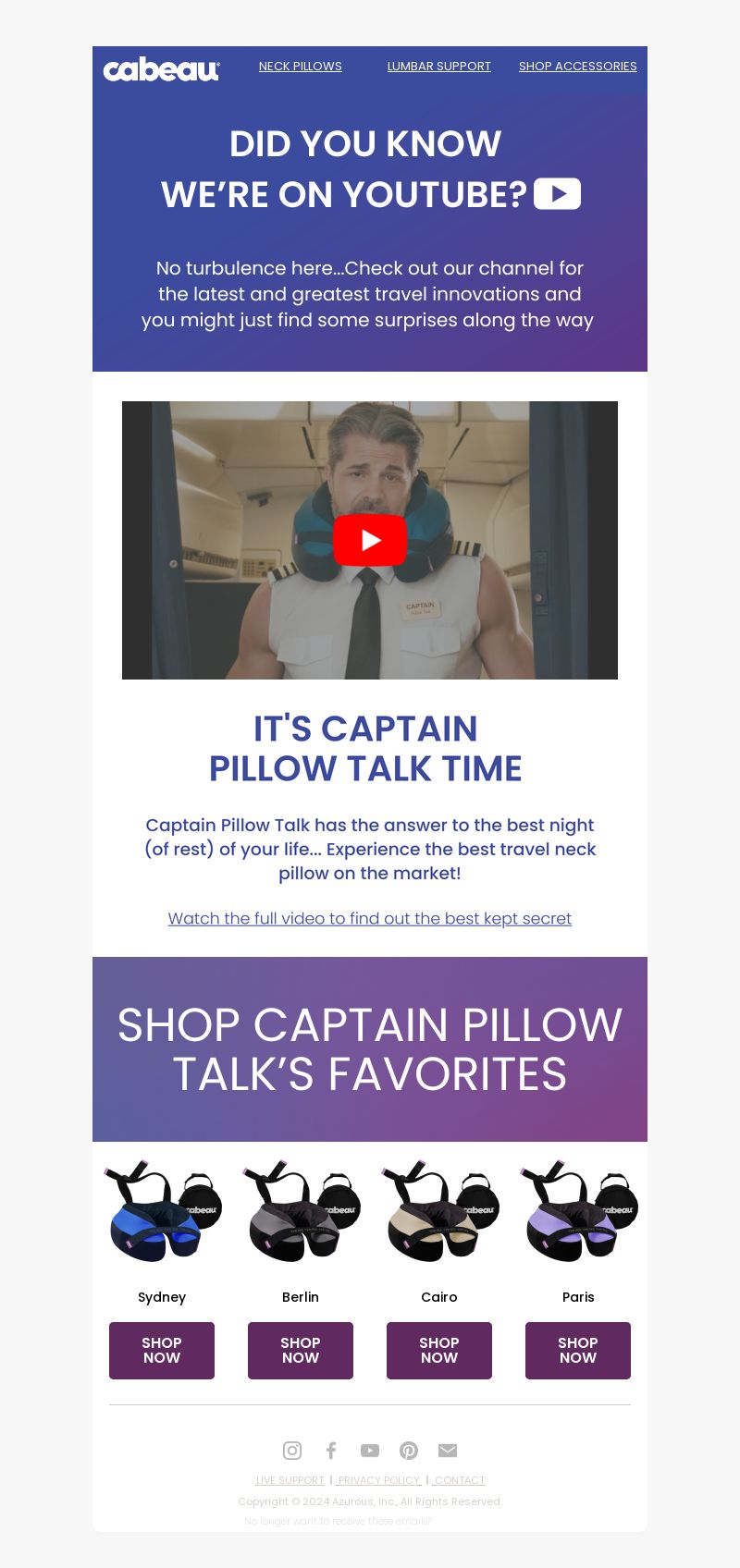Image resolution: width=740 pixels, height=1568 pixels.
Task: Open Shop Accessories menu link
Action: pyautogui.click(x=578, y=67)
